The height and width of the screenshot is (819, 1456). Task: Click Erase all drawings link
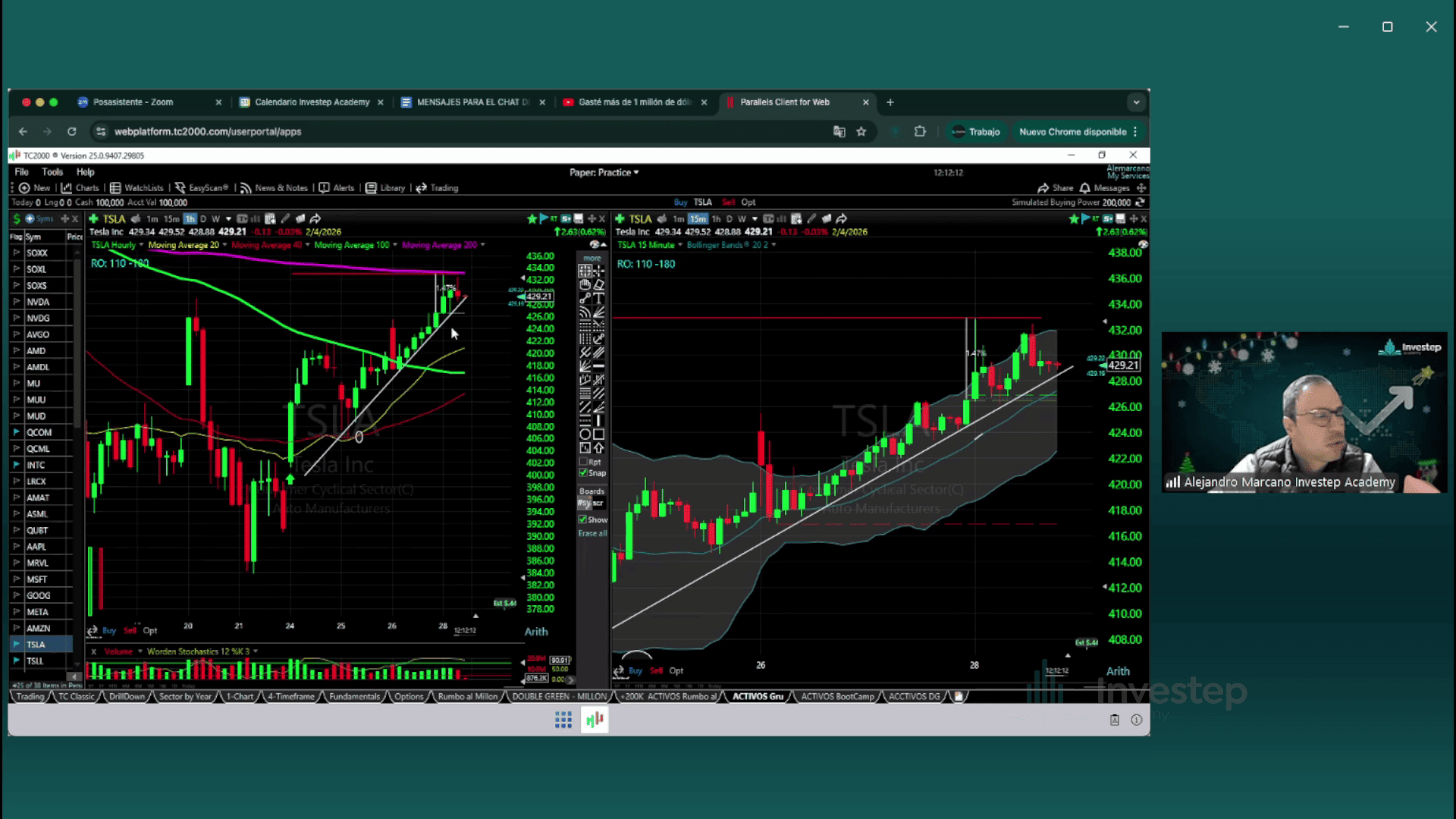(x=592, y=533)
